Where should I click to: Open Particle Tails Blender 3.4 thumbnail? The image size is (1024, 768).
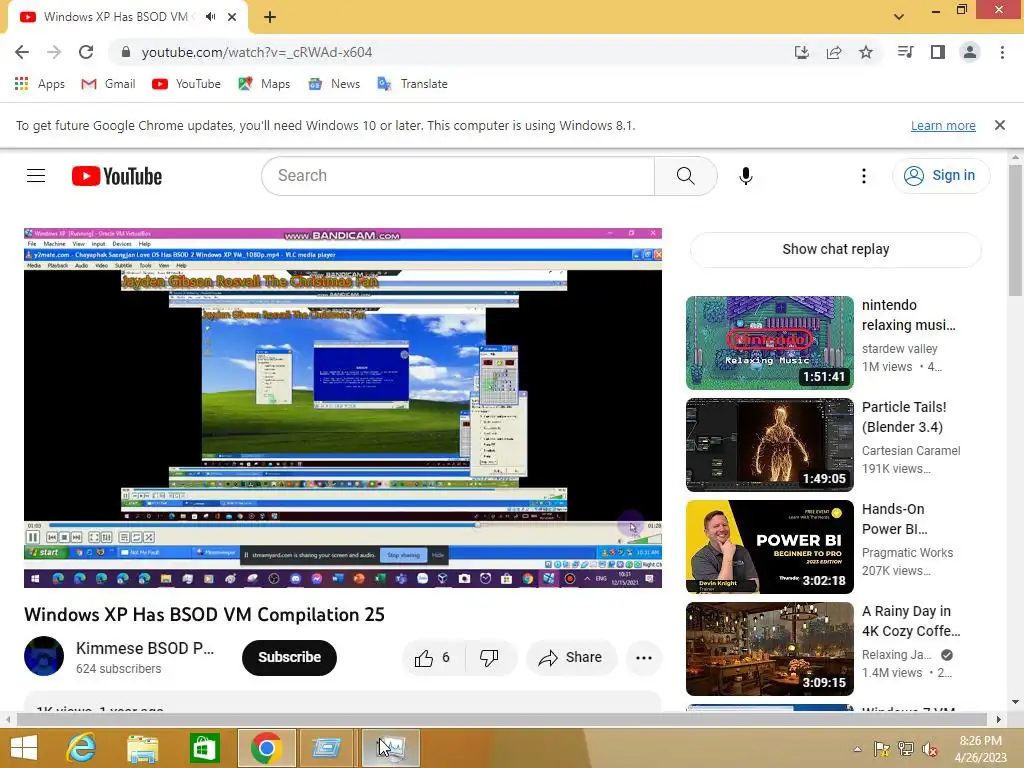pyautogui.click(x=770, y=445)
